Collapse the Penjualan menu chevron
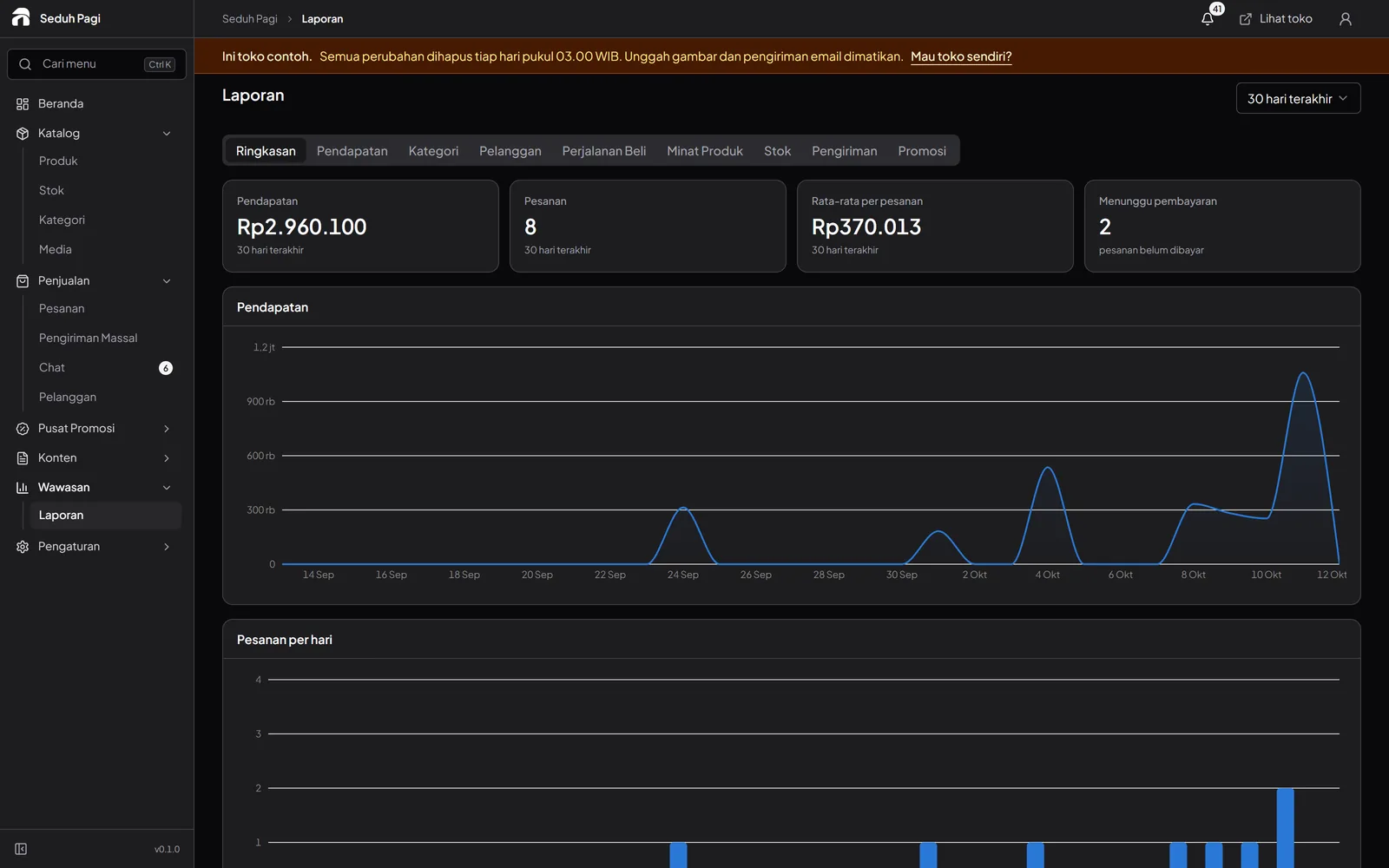This screenshot has width=1389, height=868. [167, 281]
